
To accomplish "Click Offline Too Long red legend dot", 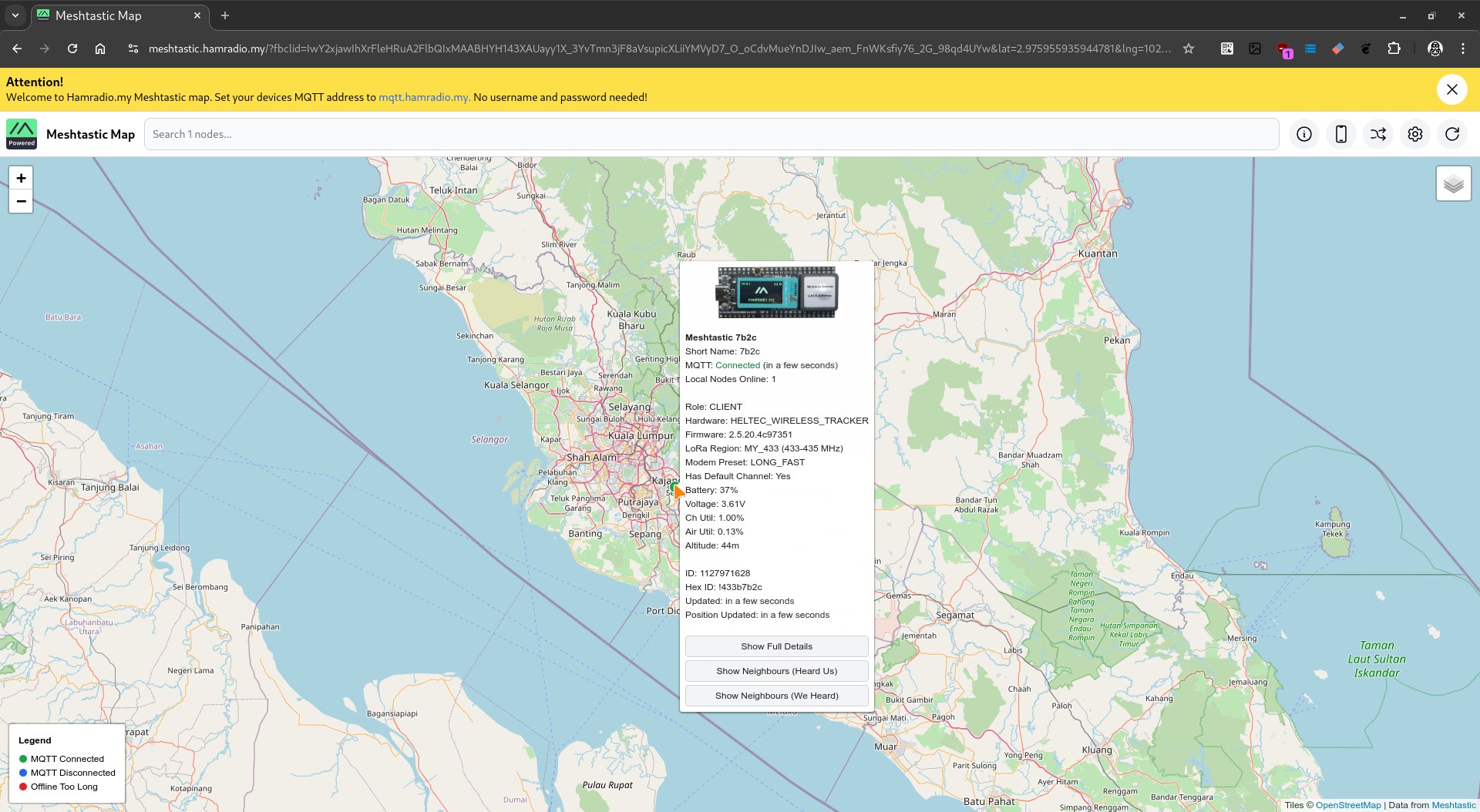I will tap(23, 787).
